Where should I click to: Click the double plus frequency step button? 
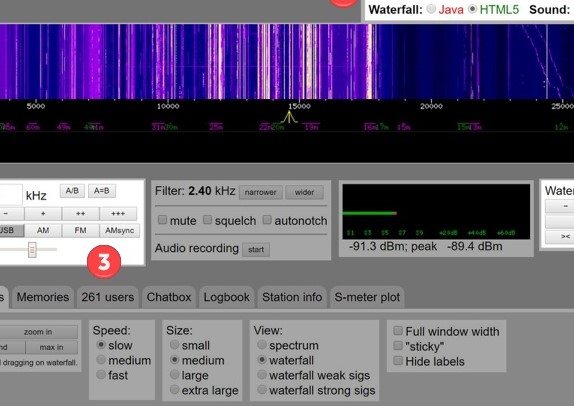coord(81,213)
